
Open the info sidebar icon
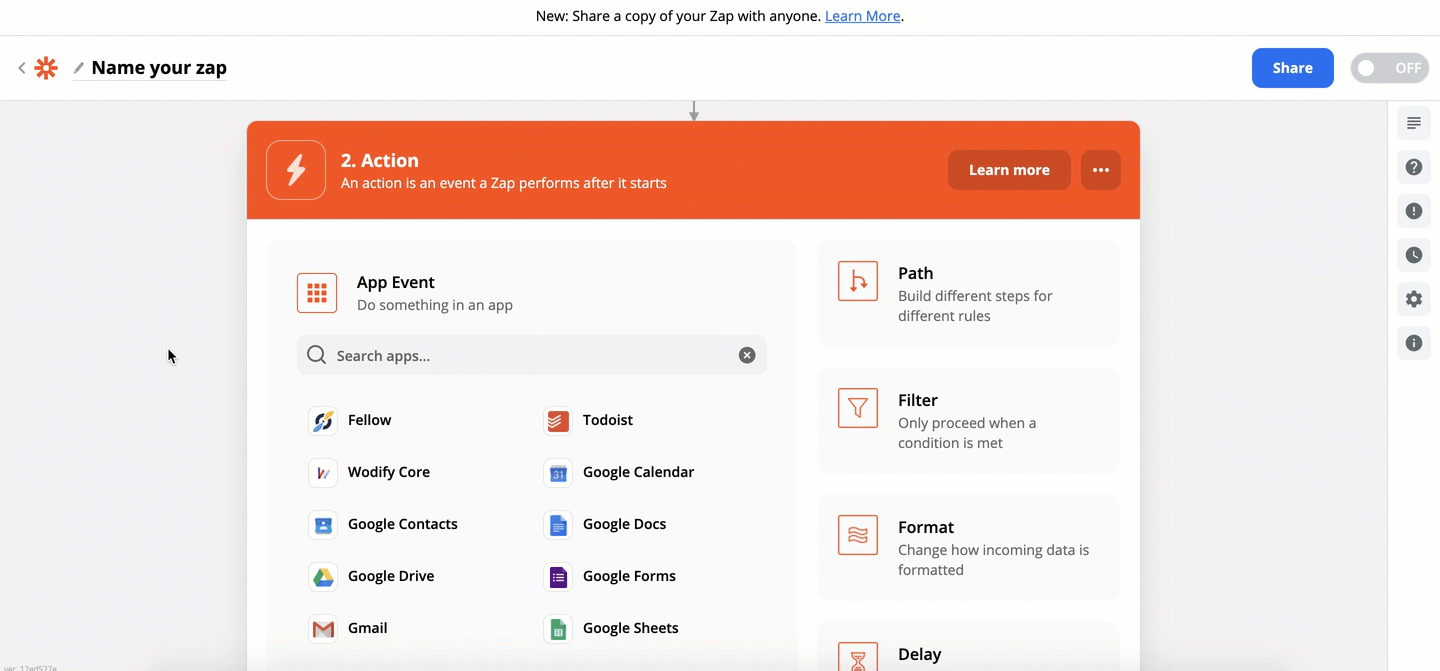[1414, 343]
